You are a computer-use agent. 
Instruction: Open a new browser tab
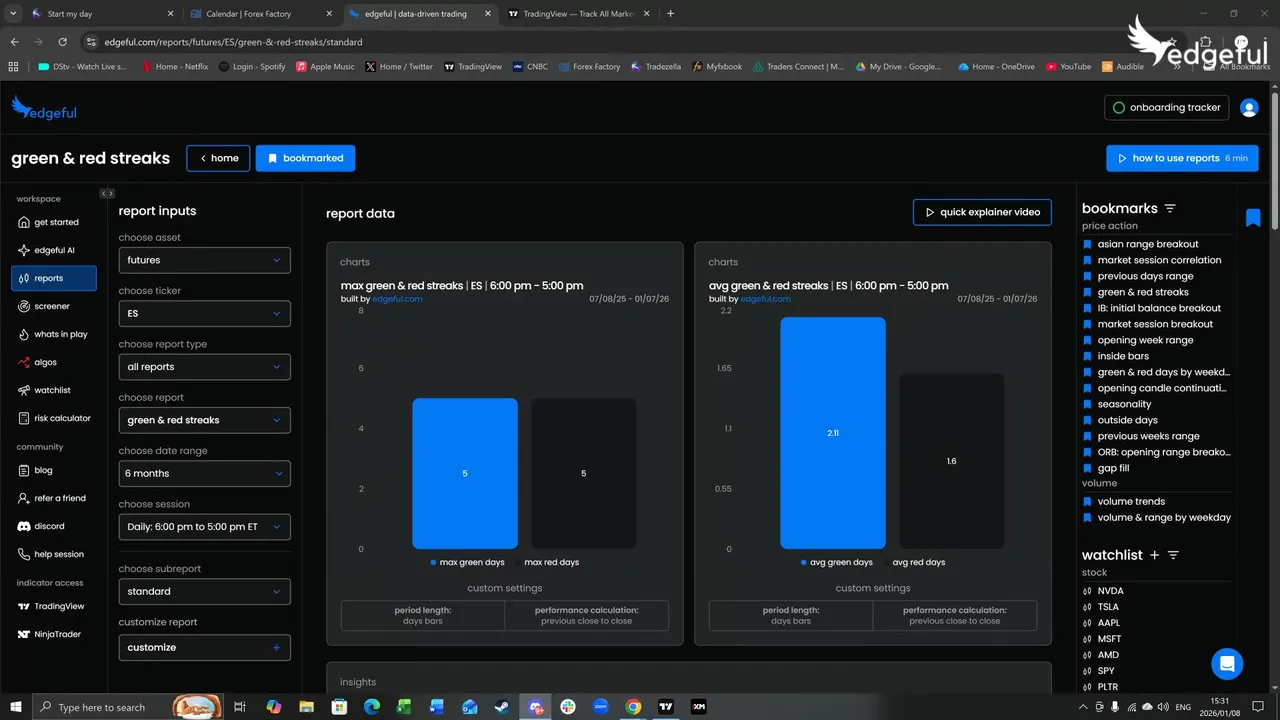point(670,14)
